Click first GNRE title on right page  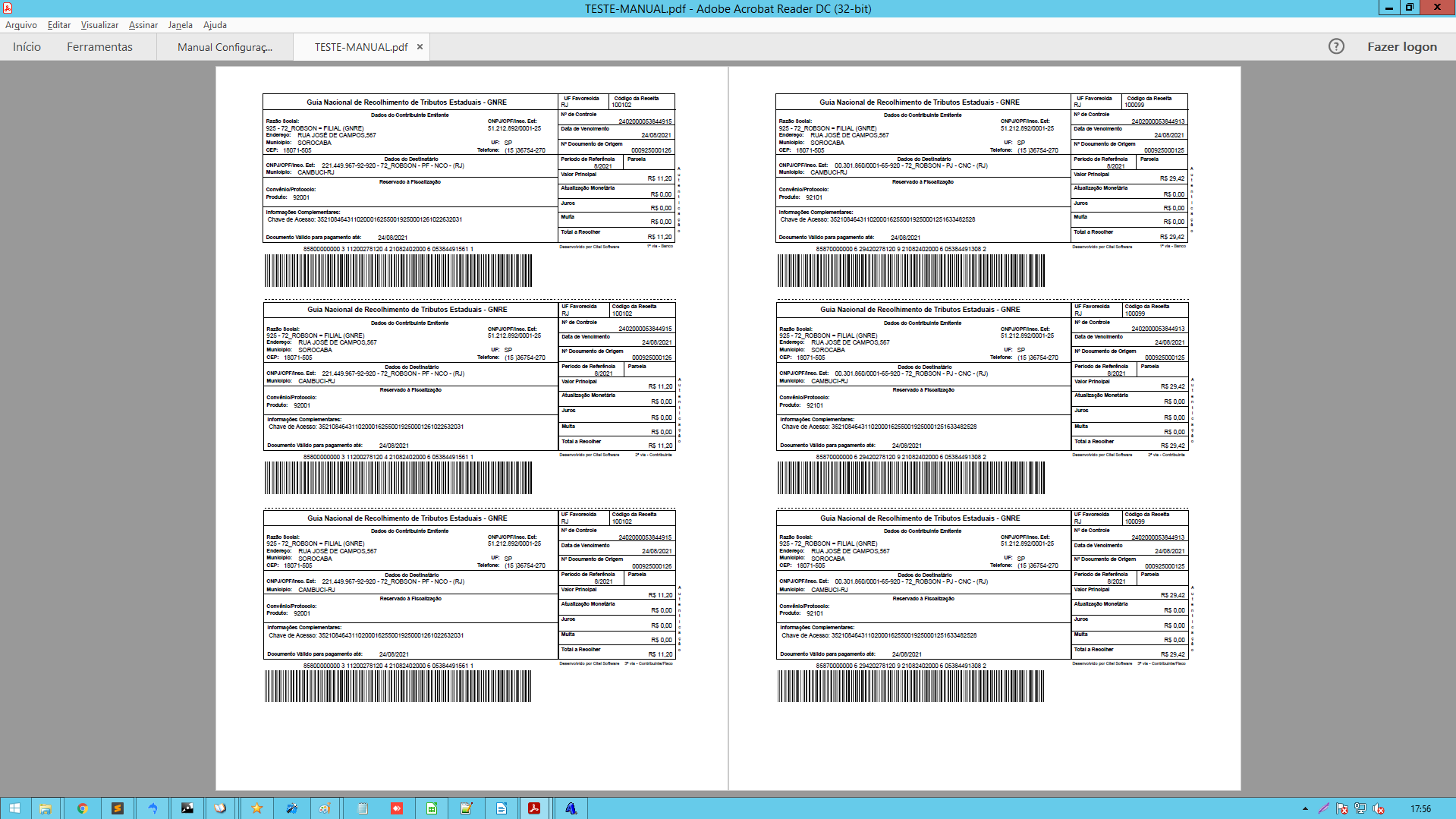pos(919,102)
